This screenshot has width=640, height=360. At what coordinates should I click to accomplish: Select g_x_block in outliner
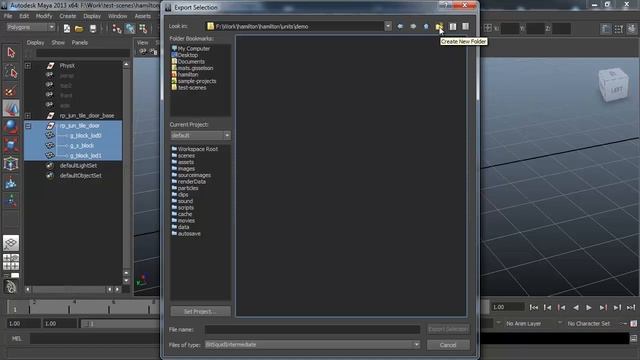point(82,146)
